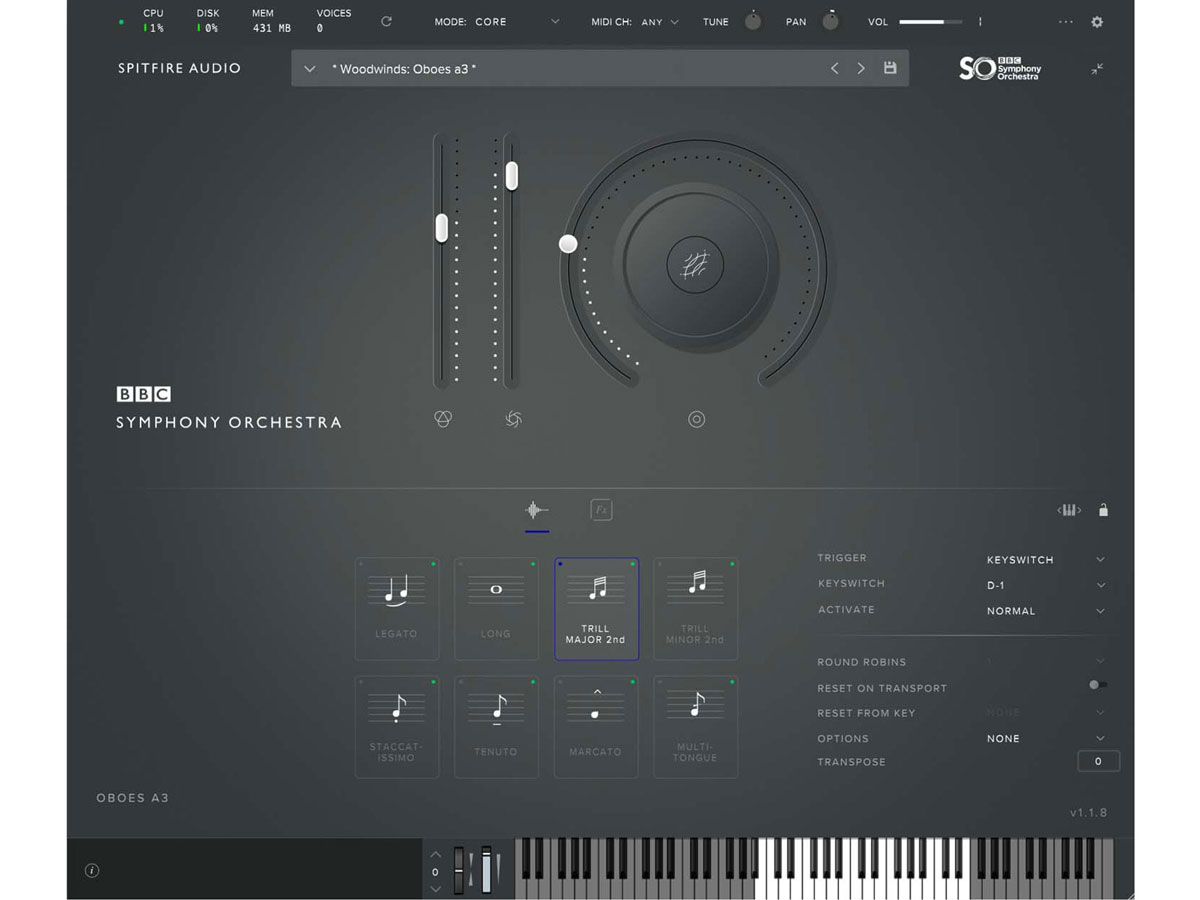Click the refresh voices icon

[x=386, y=21]
